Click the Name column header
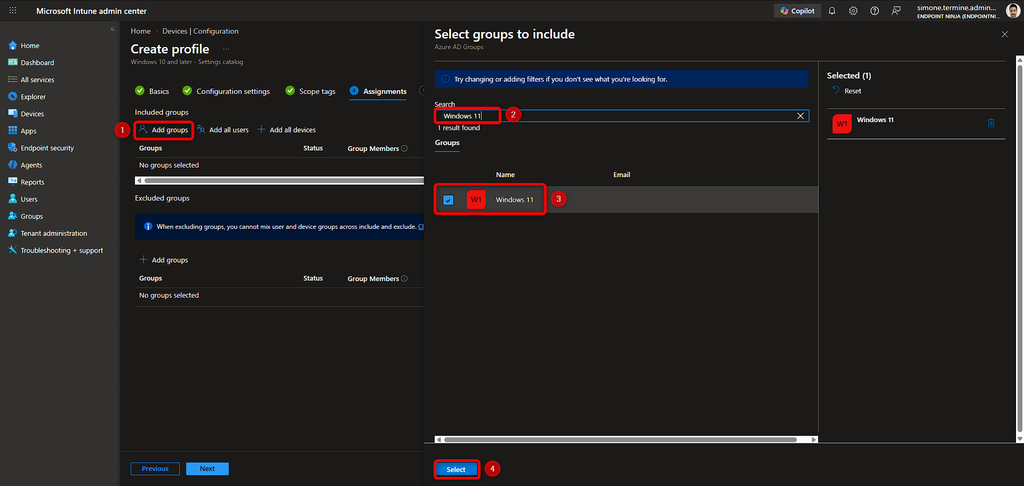Viewport: 1024px width, 486px height. point(505,175)
